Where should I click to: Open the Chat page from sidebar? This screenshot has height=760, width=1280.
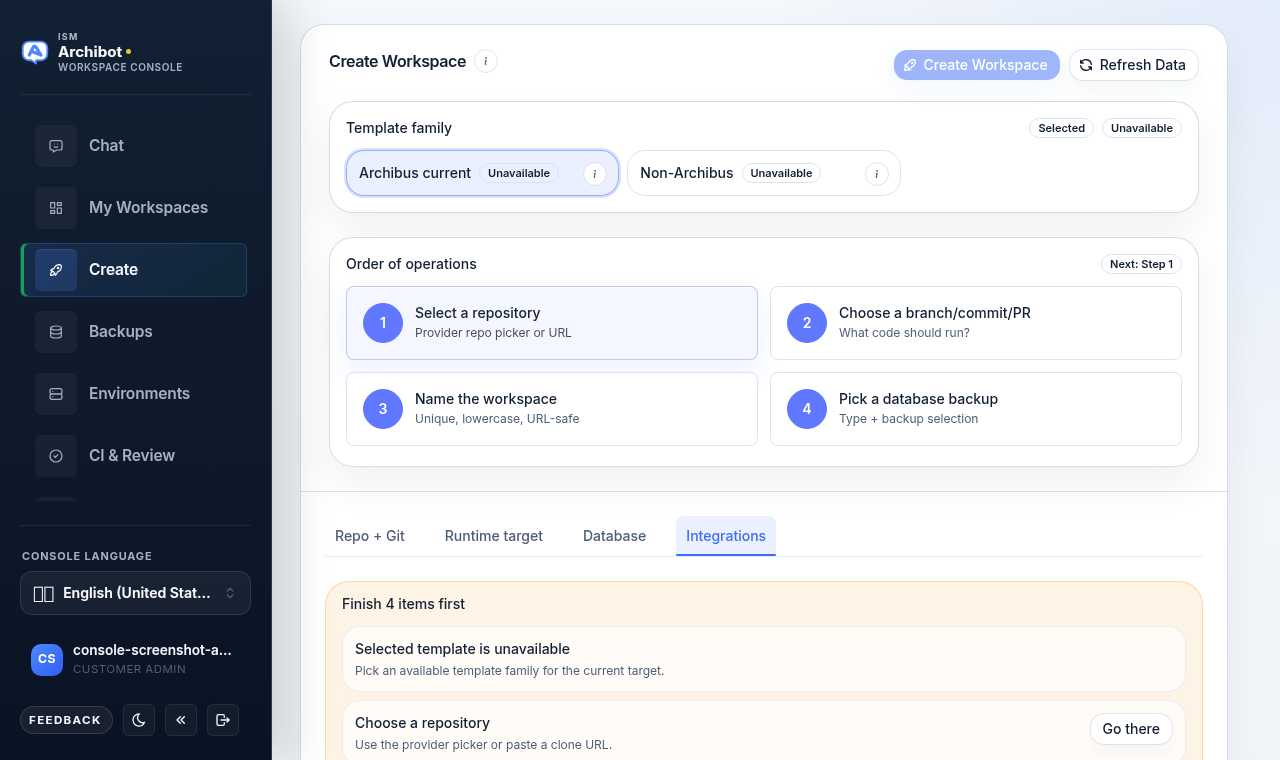tap(134, 145)
